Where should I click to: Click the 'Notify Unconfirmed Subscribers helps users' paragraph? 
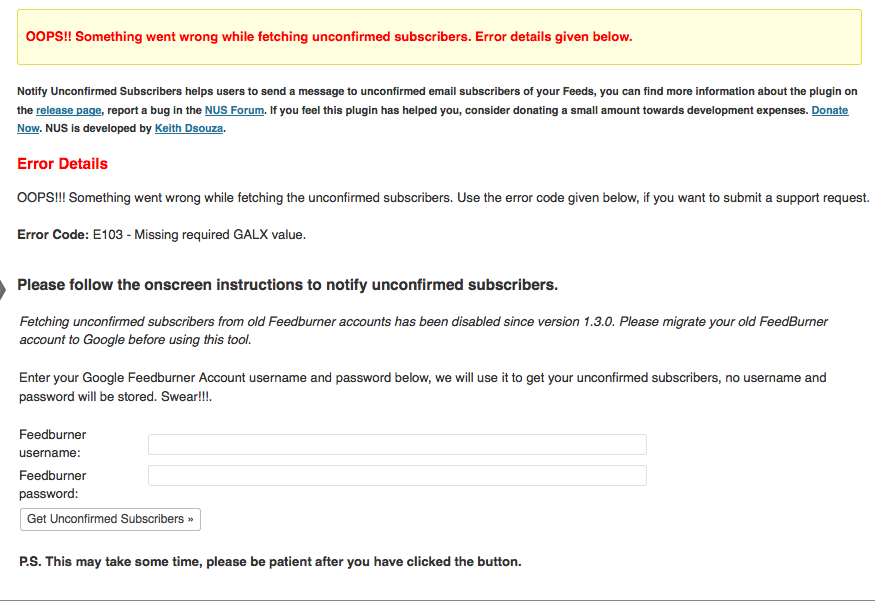coord(437,110)
